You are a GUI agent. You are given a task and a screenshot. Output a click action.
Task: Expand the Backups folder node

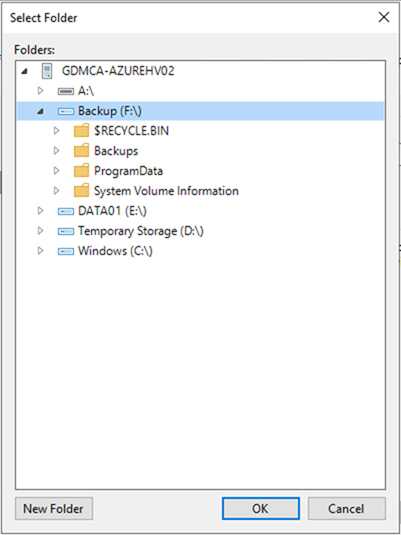coord(57,150)
